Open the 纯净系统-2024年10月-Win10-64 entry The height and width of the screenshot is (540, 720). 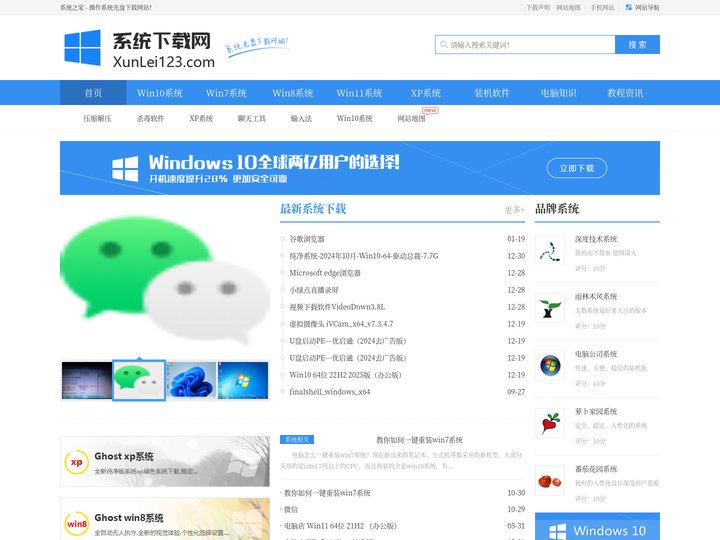(x=364, y=256)
